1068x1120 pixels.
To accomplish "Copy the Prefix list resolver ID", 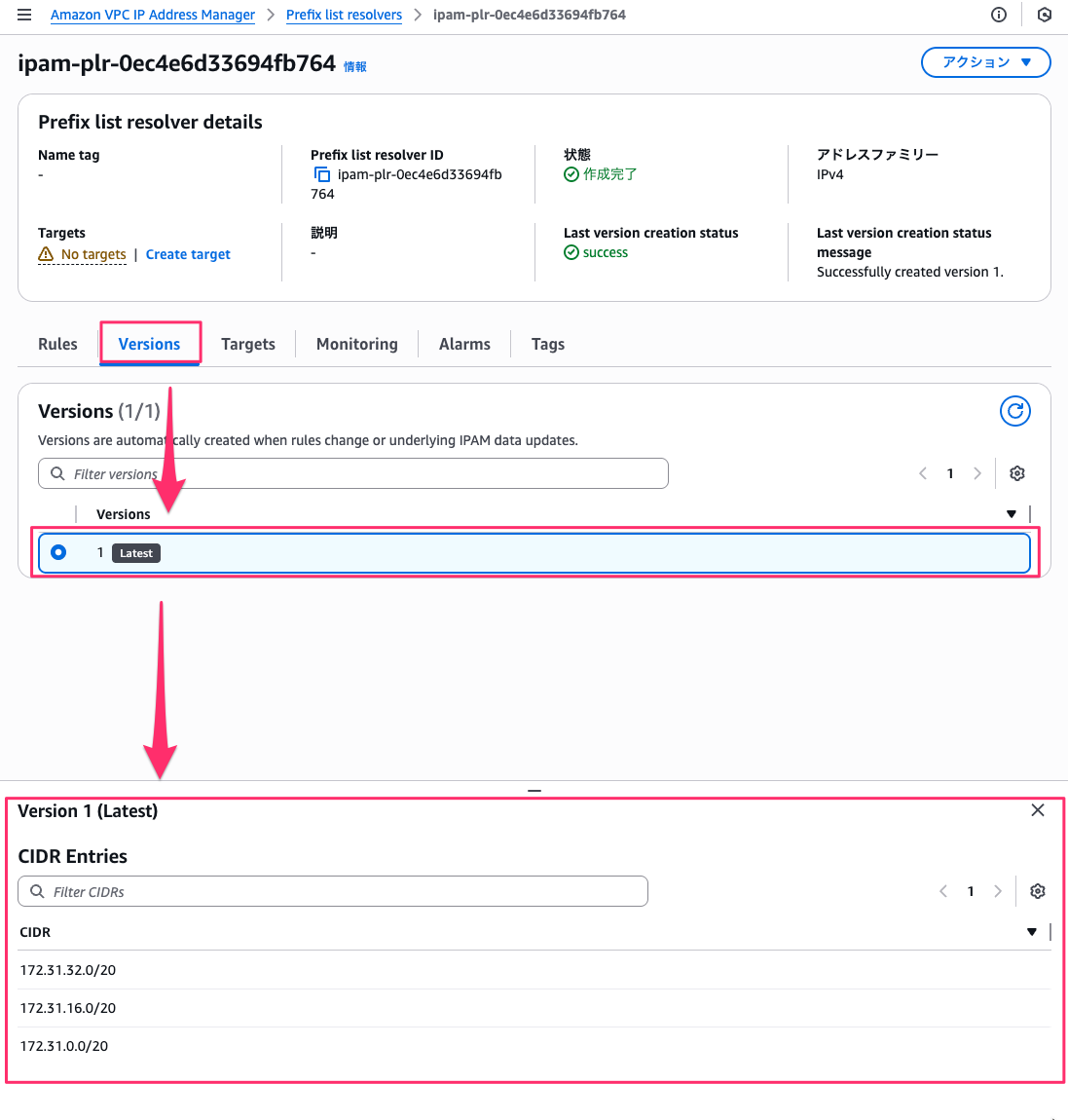I will click(x=322, y=174).
